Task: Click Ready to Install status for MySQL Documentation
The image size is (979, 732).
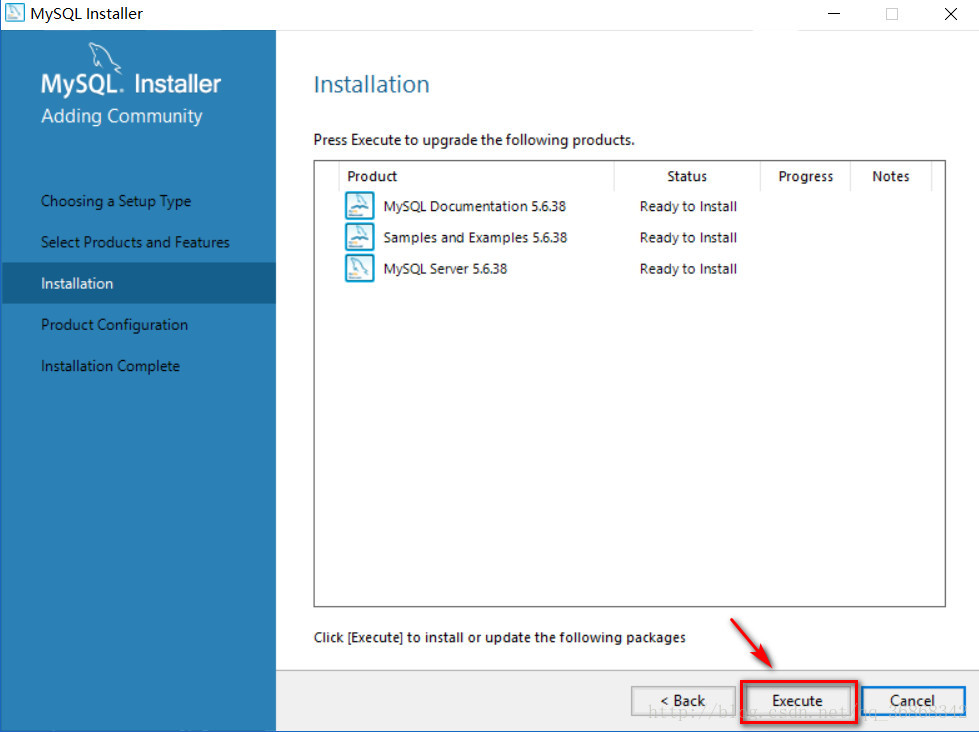Action: point(688,206)
